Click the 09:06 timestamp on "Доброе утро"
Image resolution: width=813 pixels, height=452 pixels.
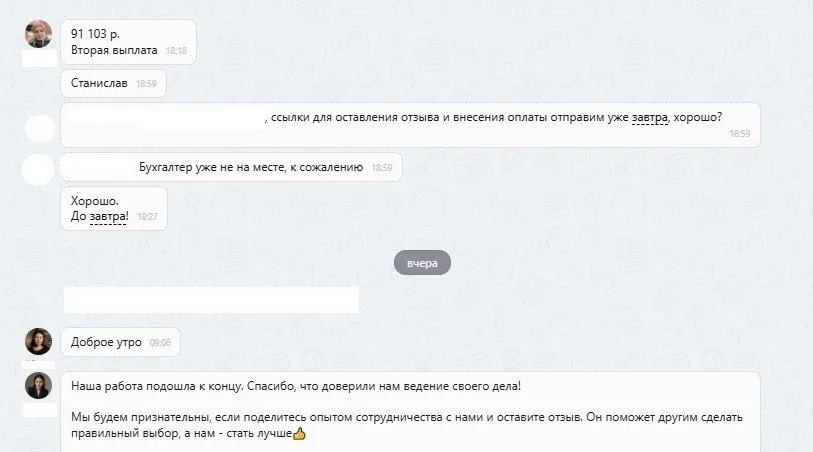[160, 343]
